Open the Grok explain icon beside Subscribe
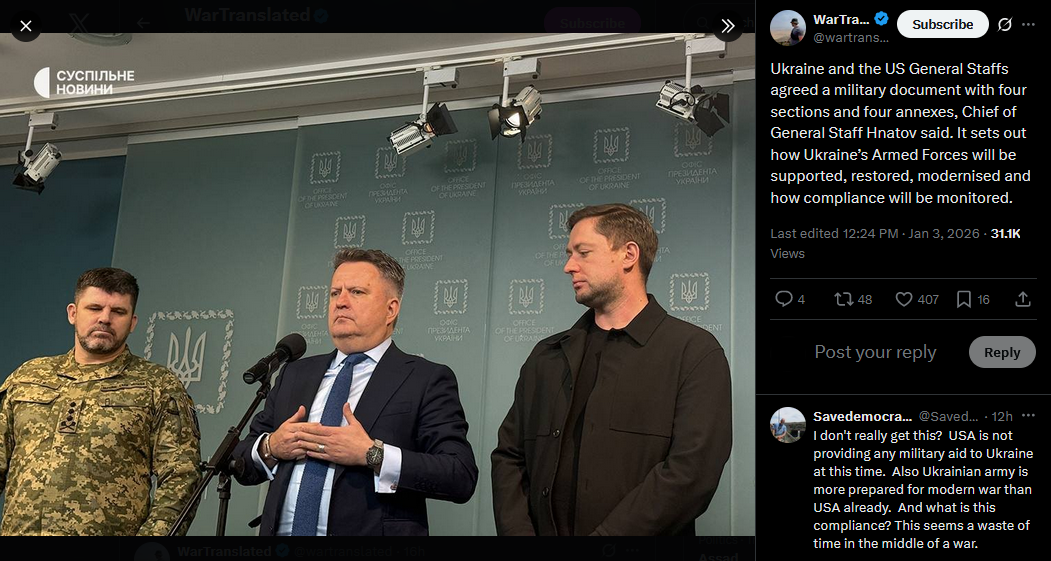This screenshot has height=561, width=1051. tap(1004, 25)
